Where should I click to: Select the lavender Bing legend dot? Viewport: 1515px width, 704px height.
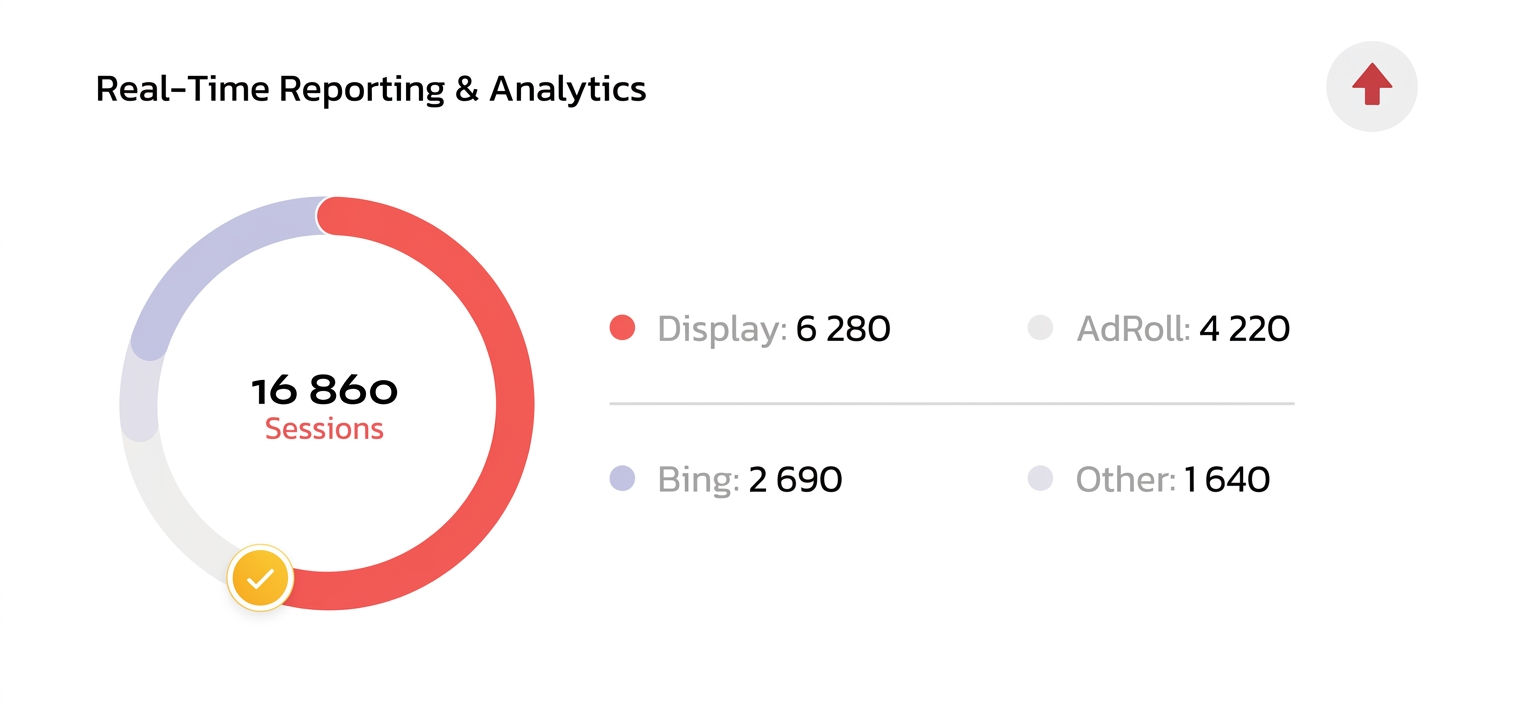pyautogui.click(x=622, y=479)
